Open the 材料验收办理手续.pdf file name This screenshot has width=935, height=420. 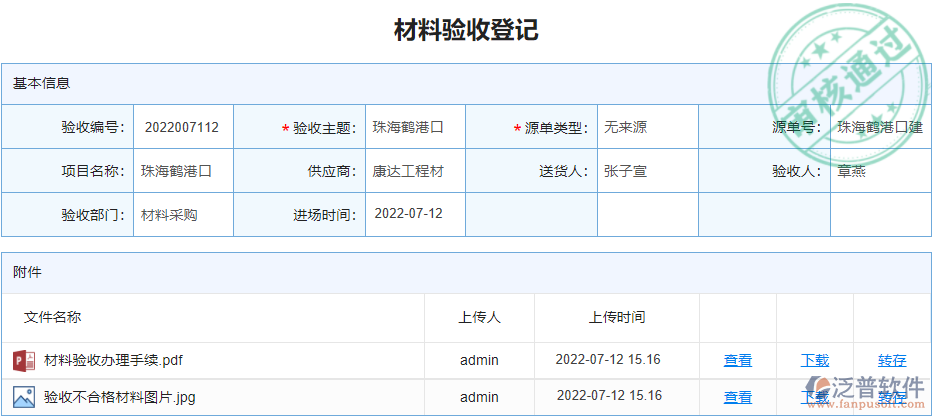113,360
